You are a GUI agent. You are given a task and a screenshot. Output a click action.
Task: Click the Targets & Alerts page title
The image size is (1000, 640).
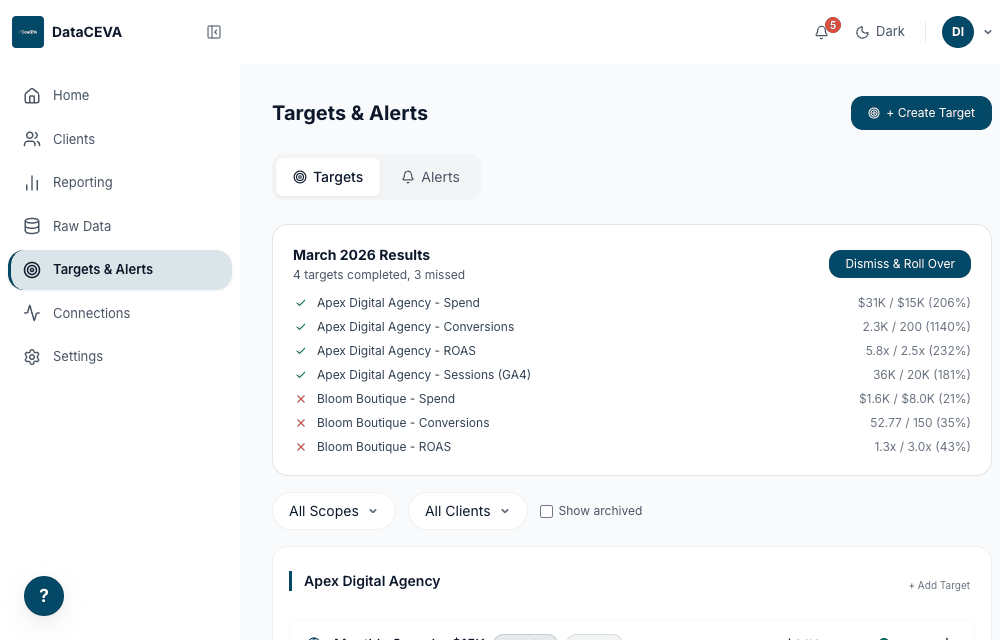pos(350,113)
